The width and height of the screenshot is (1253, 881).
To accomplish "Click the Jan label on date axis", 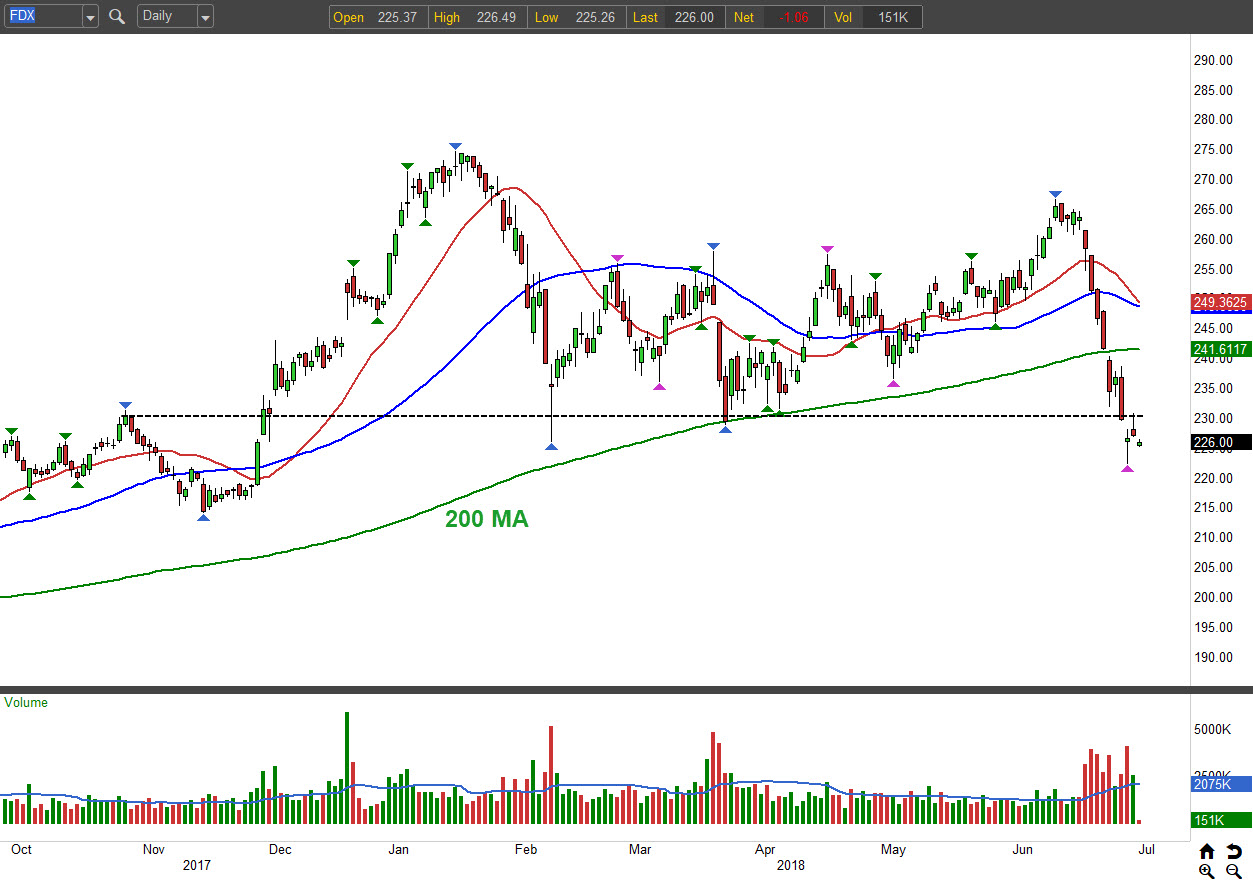I will pos(398,850).
